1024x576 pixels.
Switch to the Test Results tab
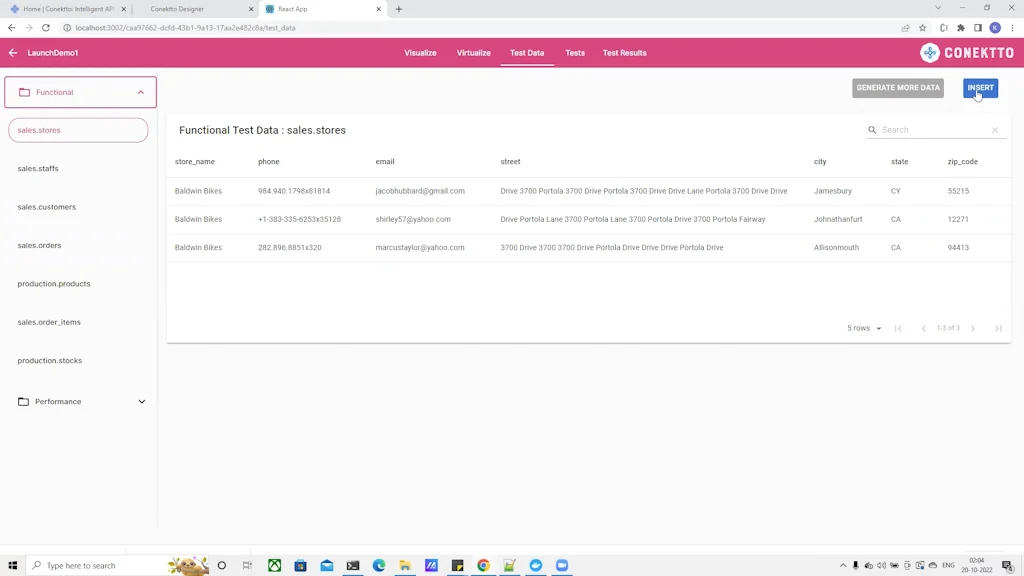[624, 53]
